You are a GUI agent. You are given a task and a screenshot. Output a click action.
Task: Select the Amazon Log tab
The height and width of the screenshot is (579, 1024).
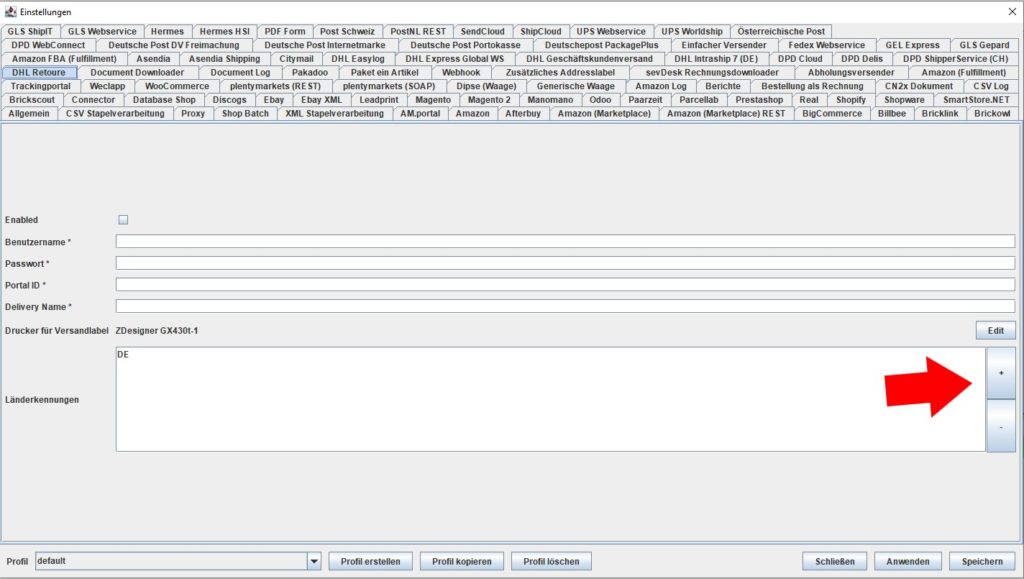coord(661,86)
